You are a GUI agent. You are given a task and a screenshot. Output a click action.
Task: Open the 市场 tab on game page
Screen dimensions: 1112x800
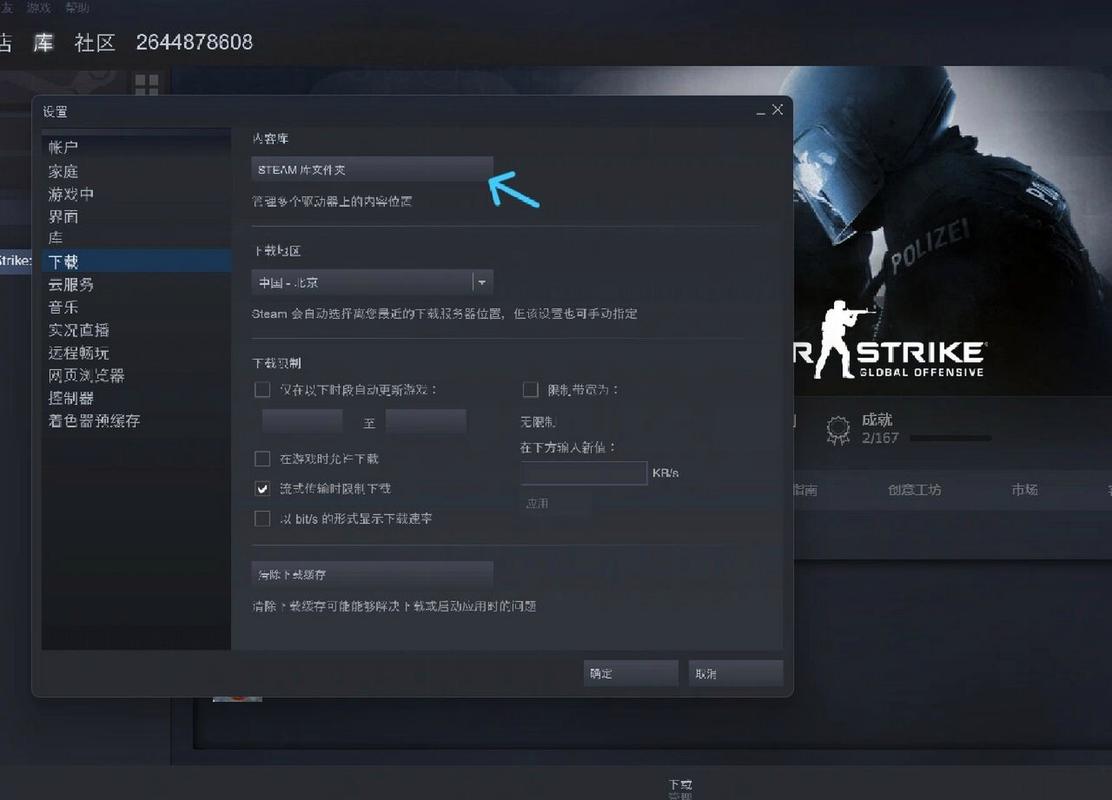pyautogui.click(x=1025, y=489)
